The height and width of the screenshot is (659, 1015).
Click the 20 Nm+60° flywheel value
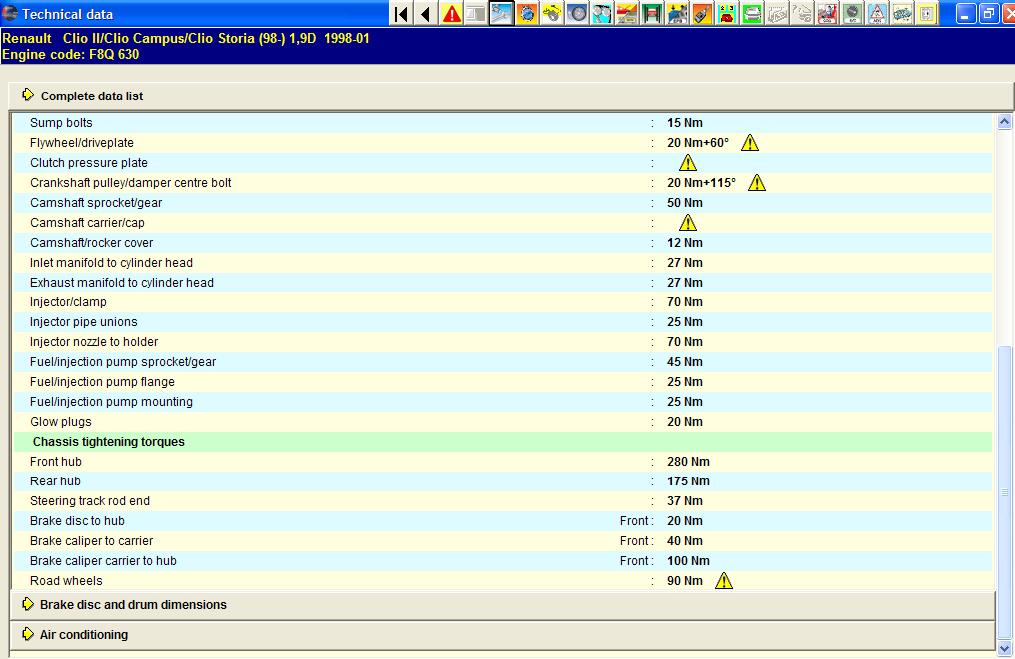(698, 142)
